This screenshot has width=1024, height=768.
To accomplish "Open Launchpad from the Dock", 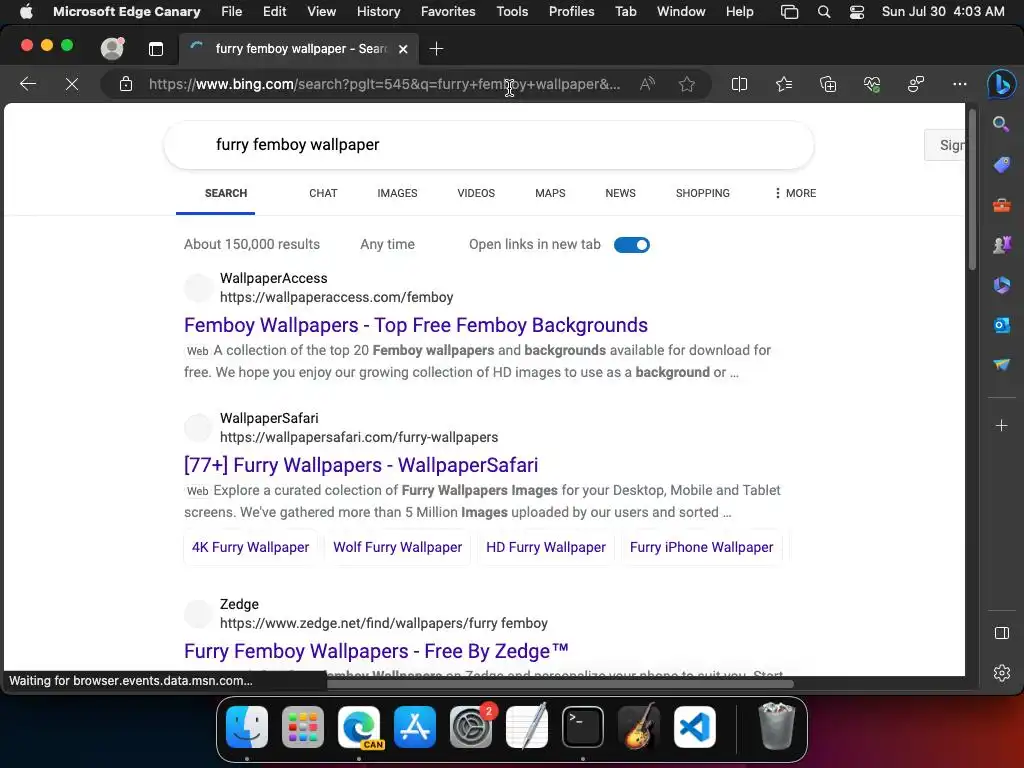I will pyautogui.click(x=303, y=727).
